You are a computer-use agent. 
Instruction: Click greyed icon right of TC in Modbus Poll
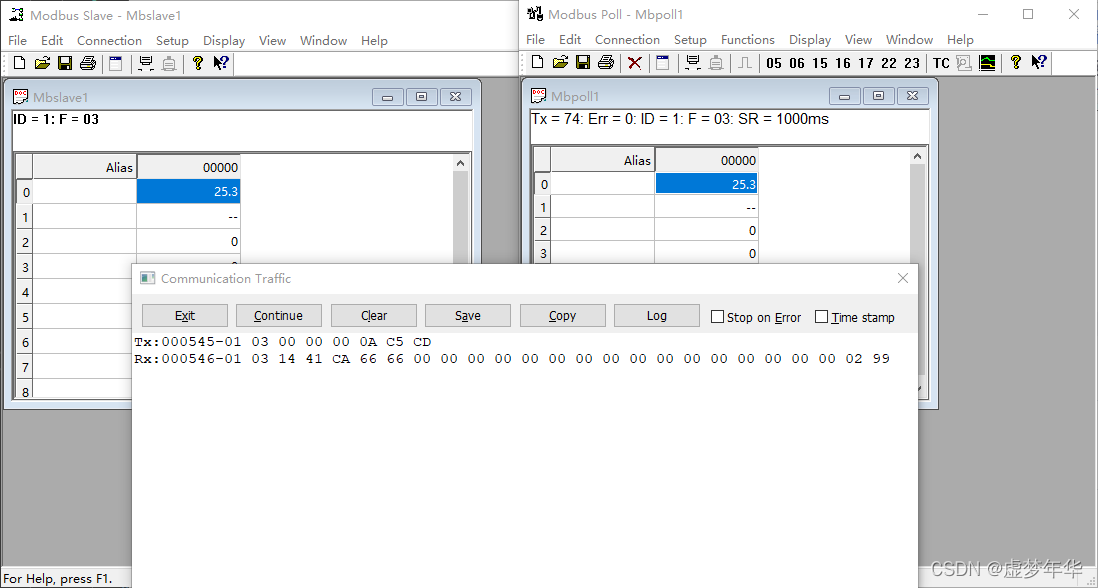pyautogui.click(x=964, y=63)
